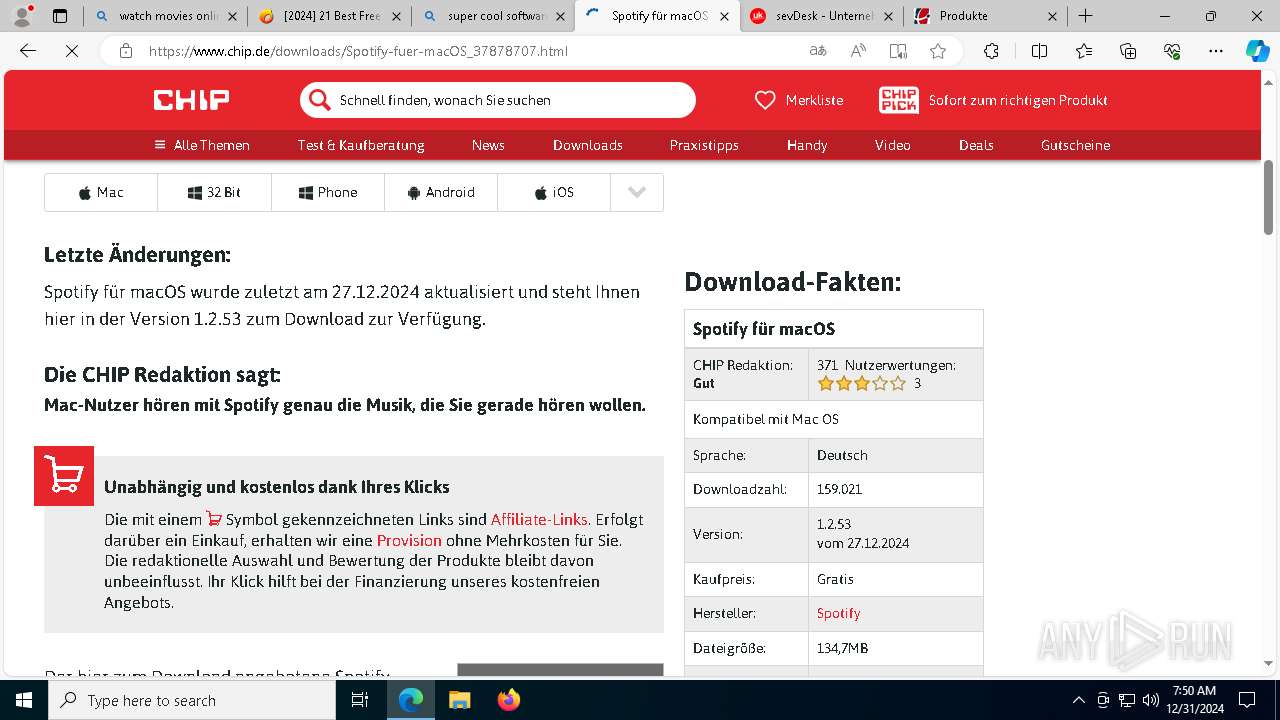Switch to 'watch movies online' tab
The height and width of the screenshot is (720, 1280).
tap(165, 16)
